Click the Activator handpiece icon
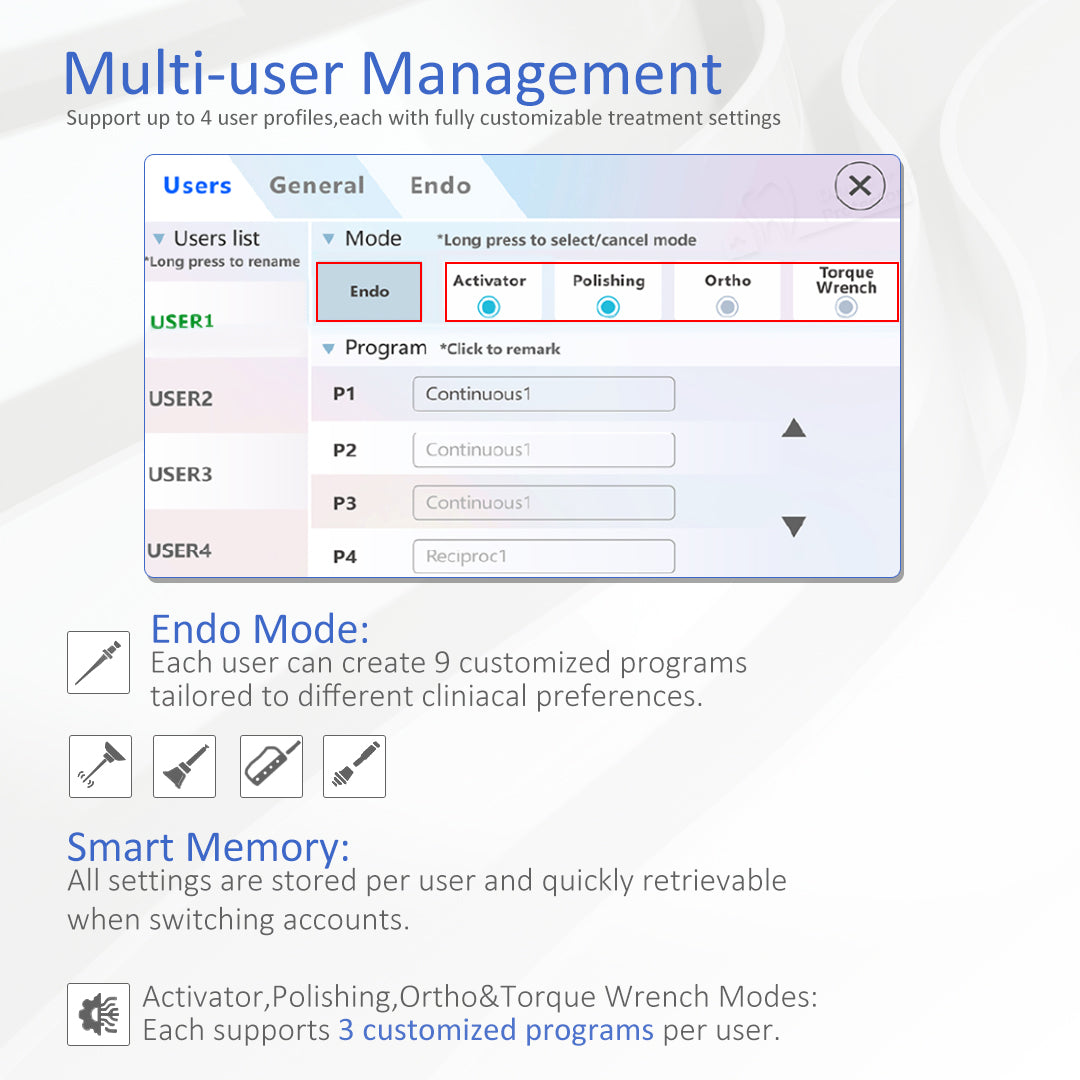 click(99, 766)
